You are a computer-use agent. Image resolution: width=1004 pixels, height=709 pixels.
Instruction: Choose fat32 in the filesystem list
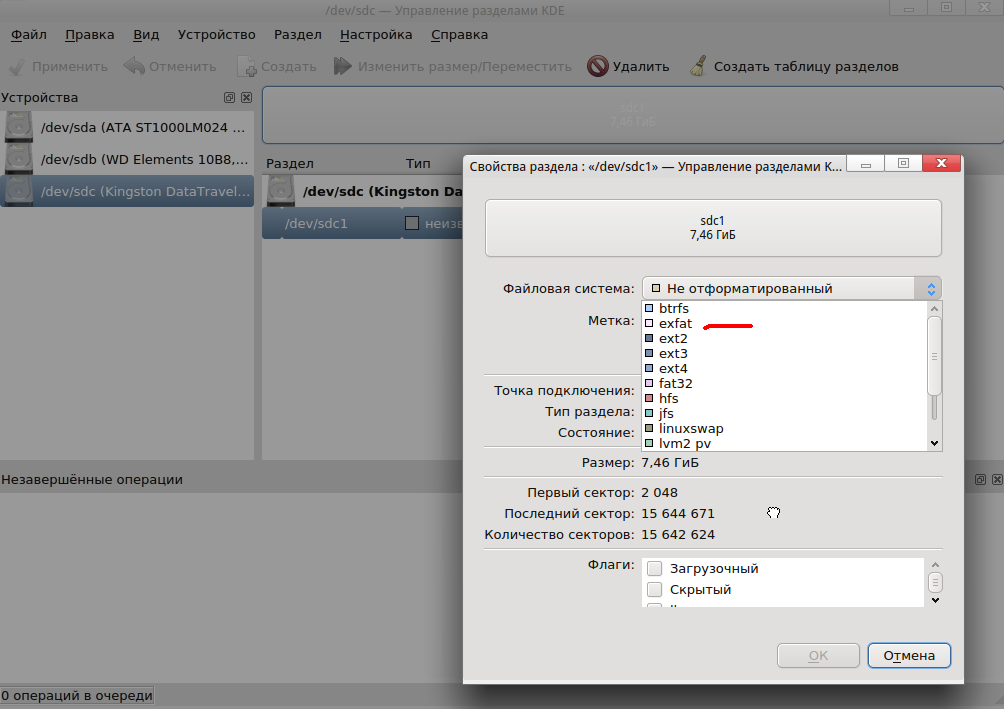coord(784,383)
